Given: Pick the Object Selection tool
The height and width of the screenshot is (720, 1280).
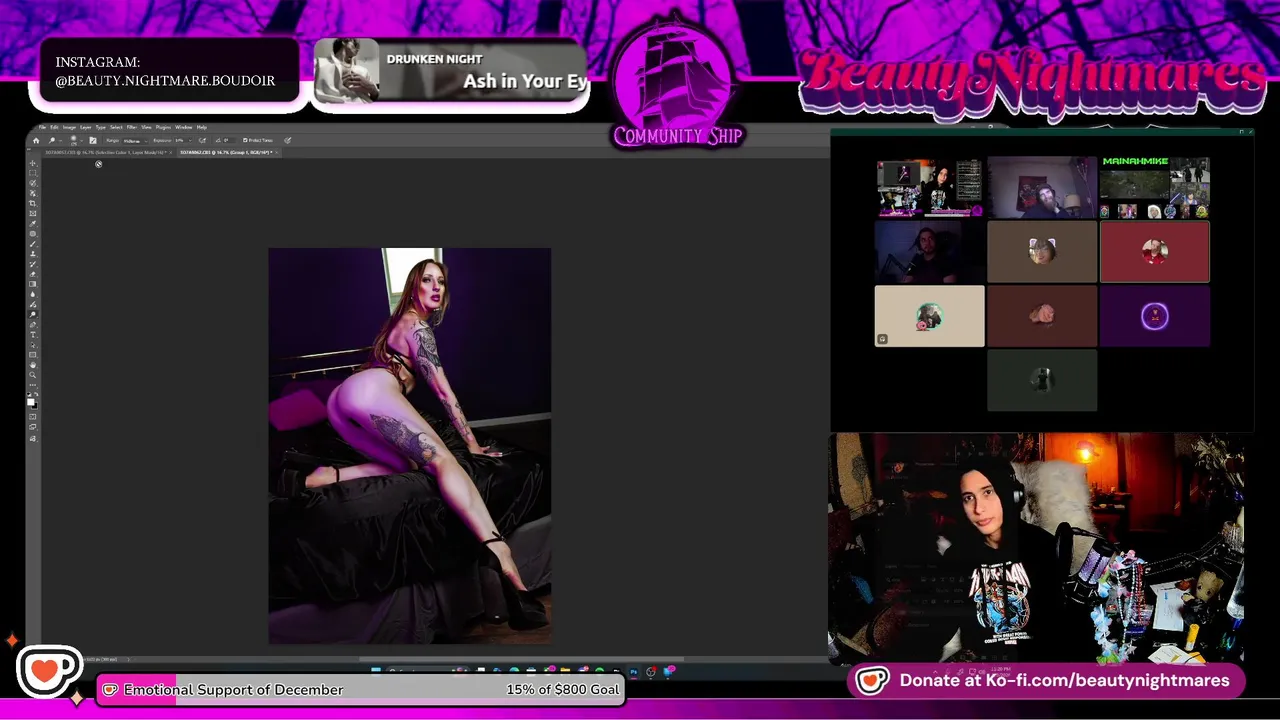Looking at the screenshot, I should (x=33, y=193).
